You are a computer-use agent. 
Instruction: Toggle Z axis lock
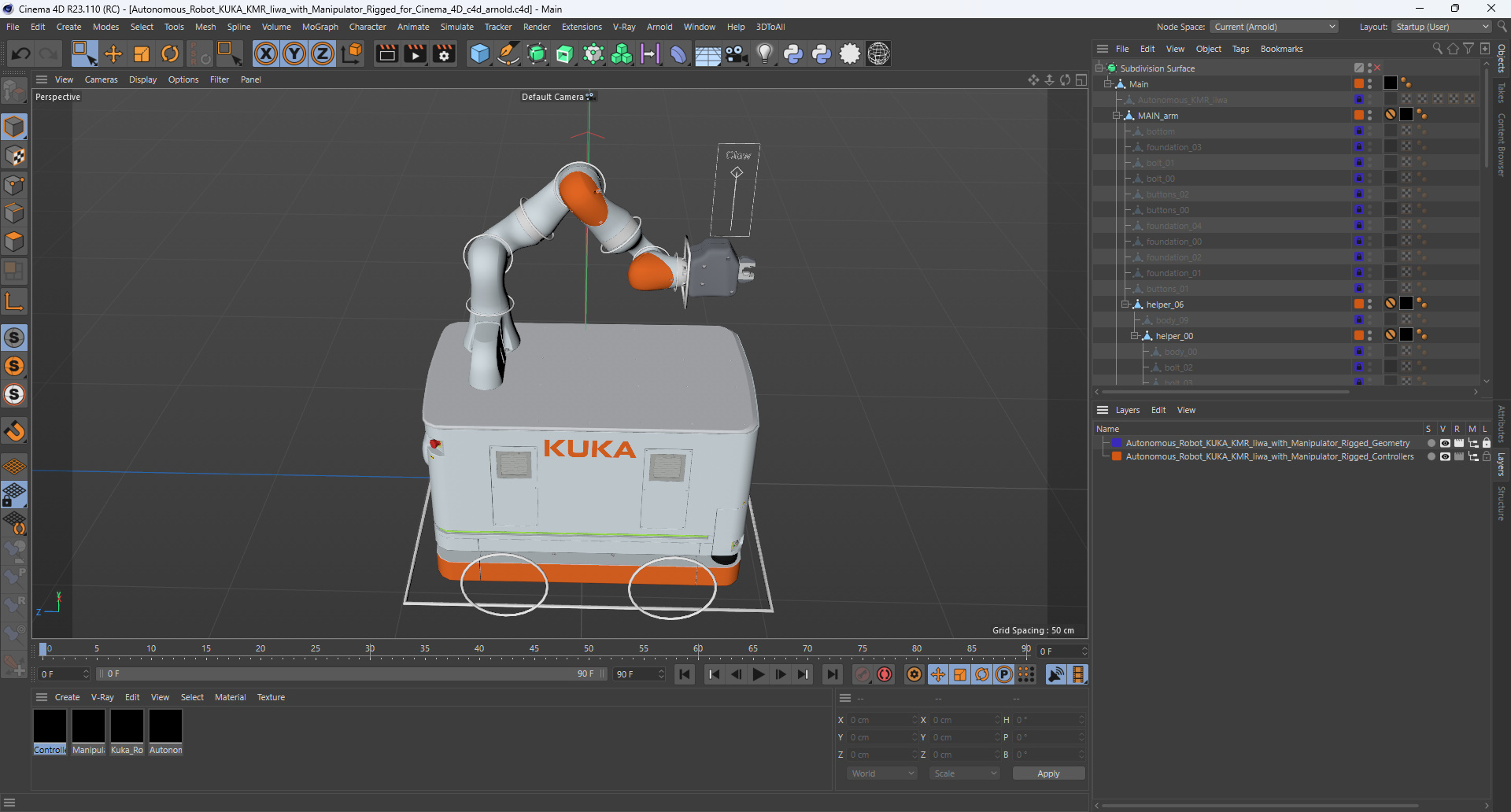point(323,54)
